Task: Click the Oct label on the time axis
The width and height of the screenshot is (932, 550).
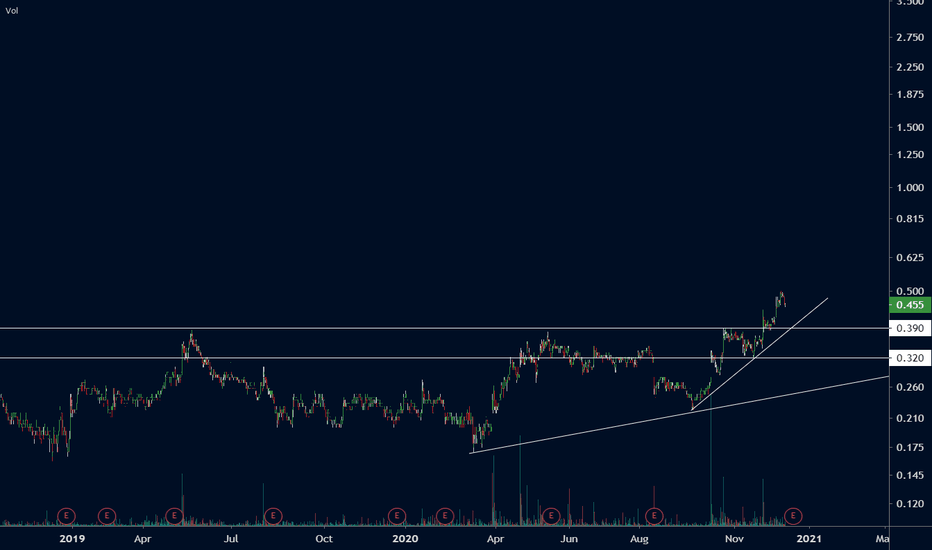Action: pyautogui.click(x=324, y=539)
